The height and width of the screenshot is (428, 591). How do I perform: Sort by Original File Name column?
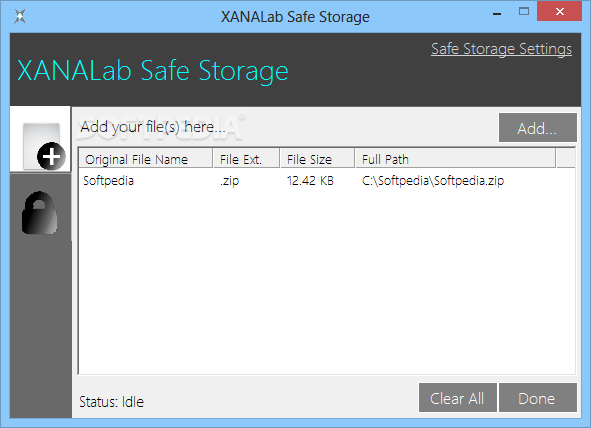[x=146, y=159]
